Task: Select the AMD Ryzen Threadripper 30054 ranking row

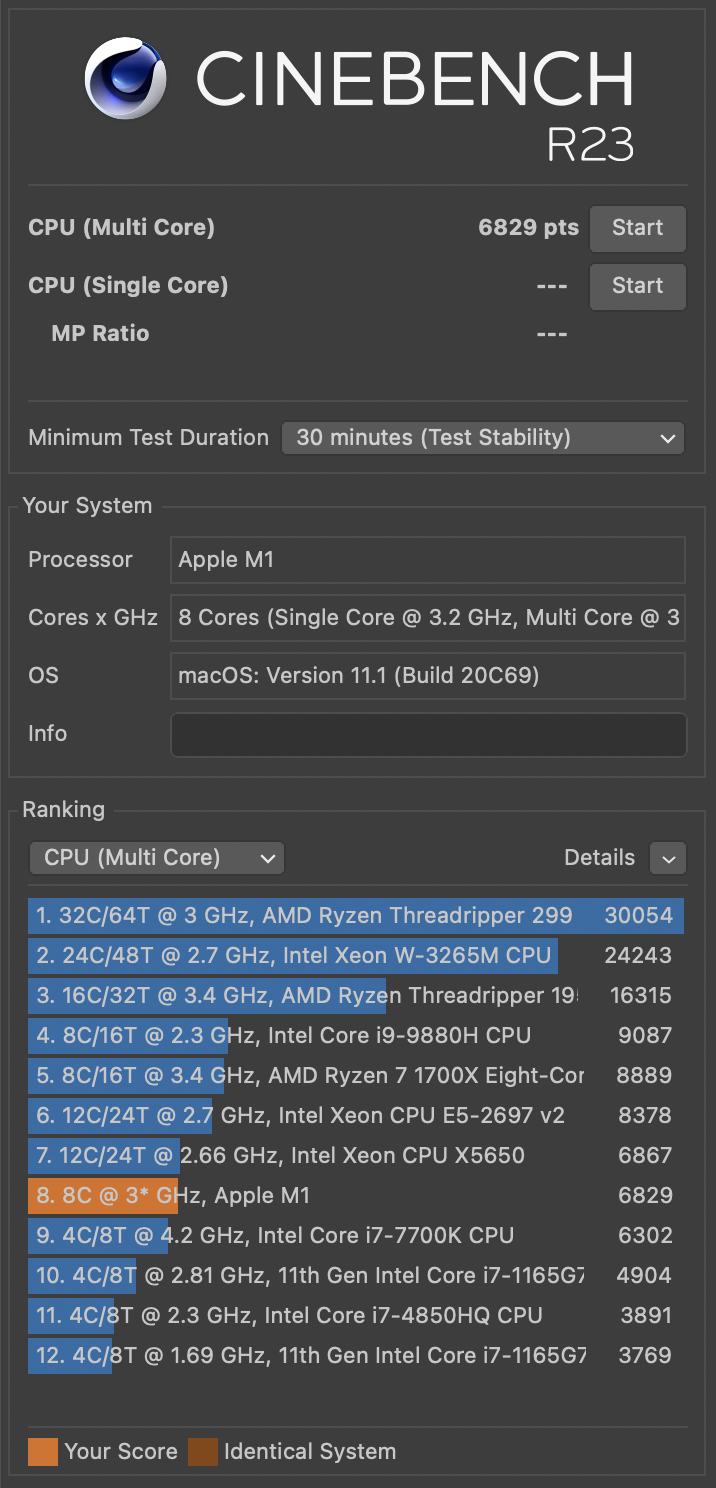Action: (355, 916)
